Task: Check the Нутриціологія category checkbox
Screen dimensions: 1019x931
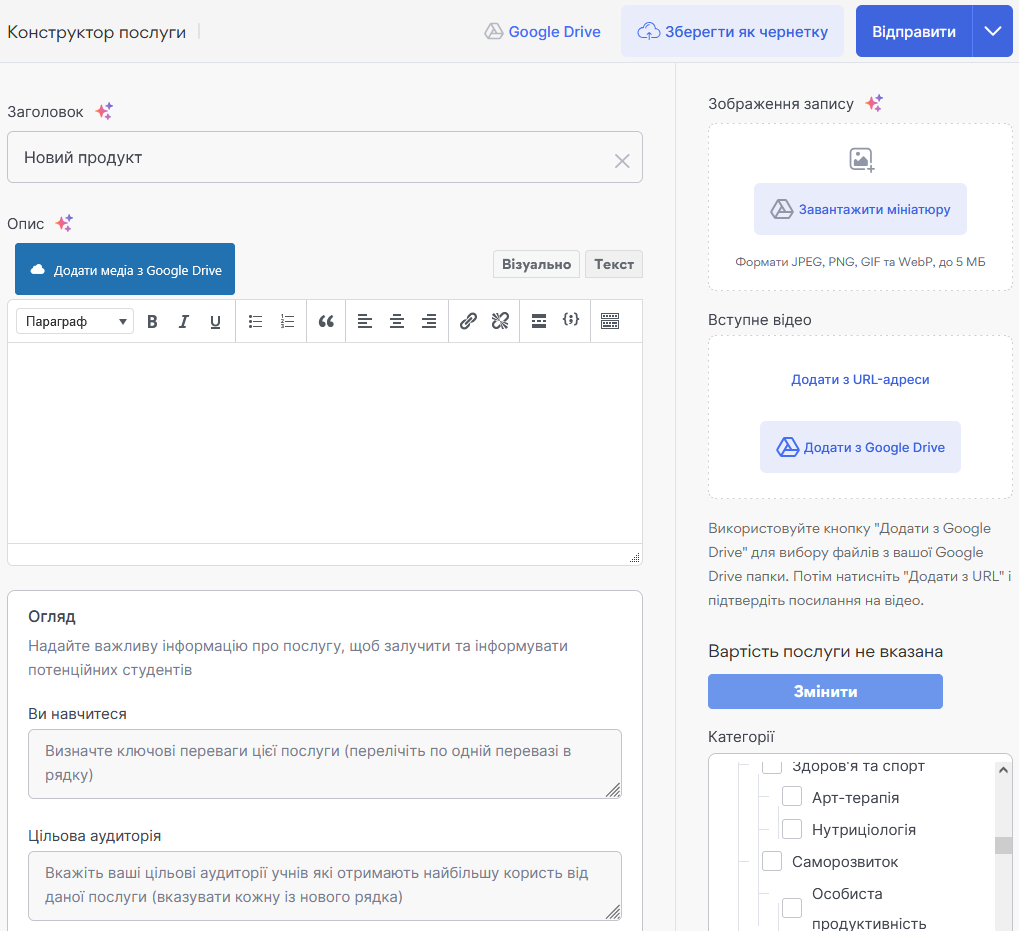Action: [x=792, y=829]
